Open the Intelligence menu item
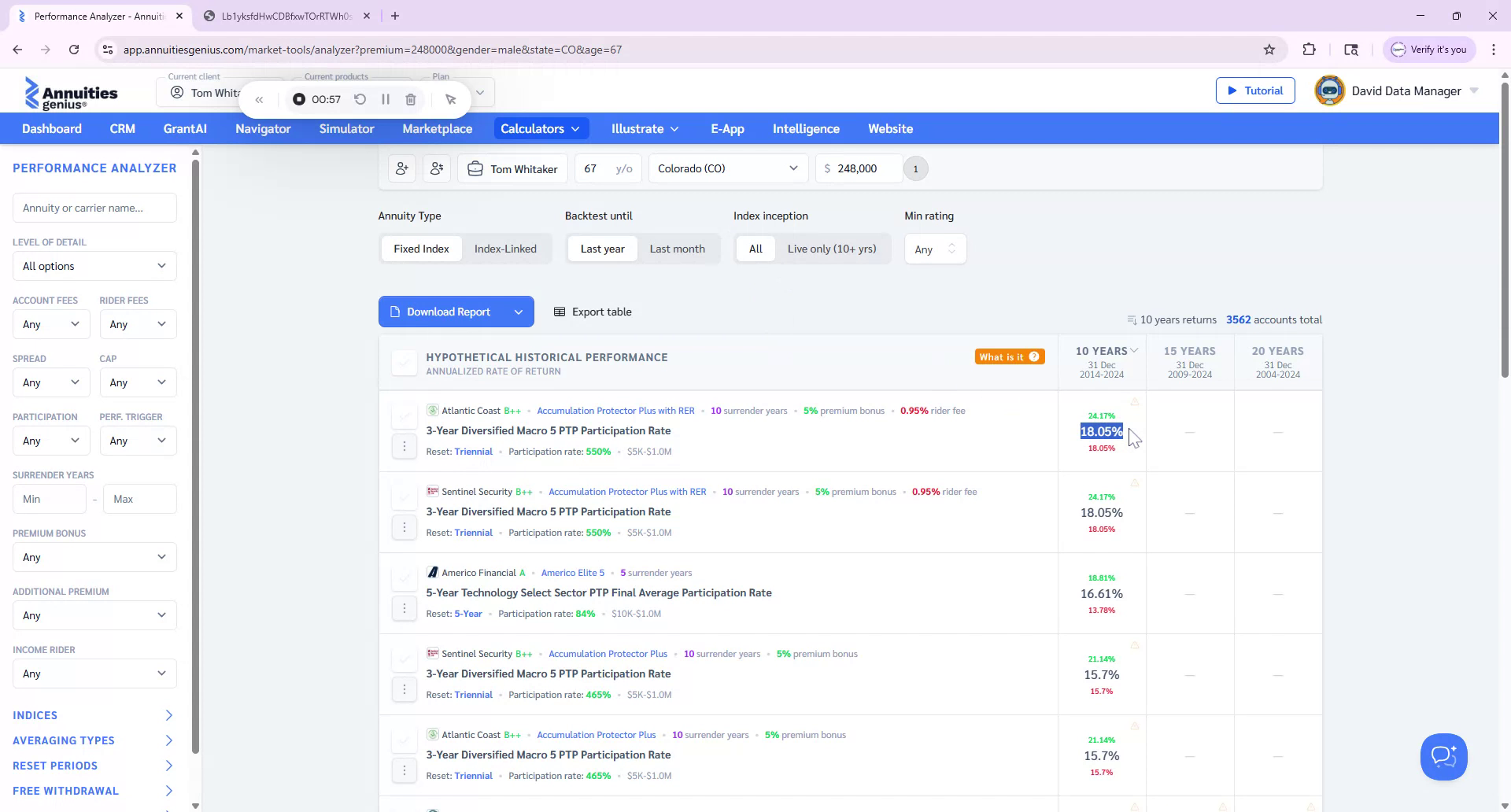1511x812 pixels. pyautogui.click(x=805, y=128)
